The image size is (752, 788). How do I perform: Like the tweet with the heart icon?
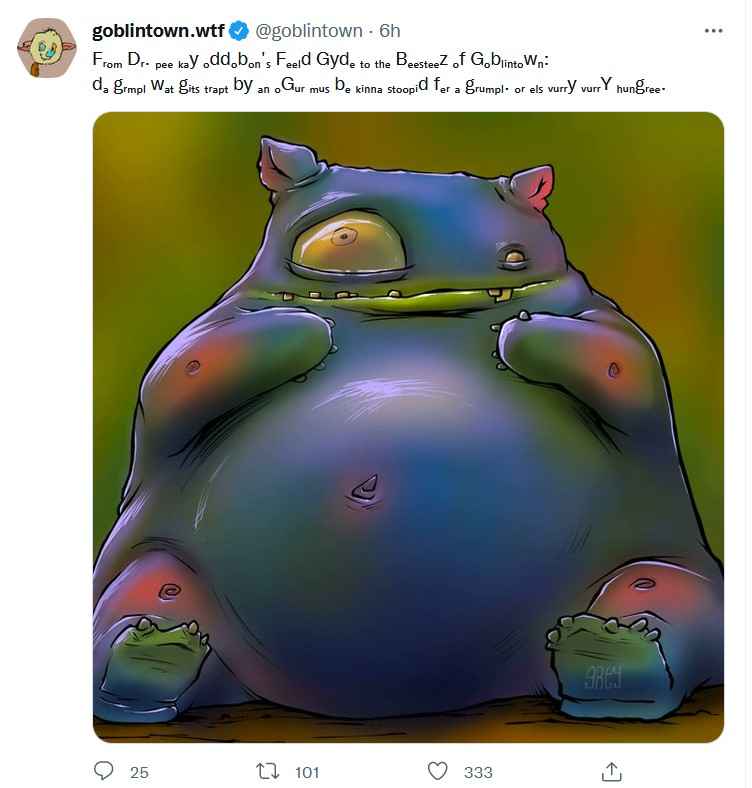tap(437, 771)
